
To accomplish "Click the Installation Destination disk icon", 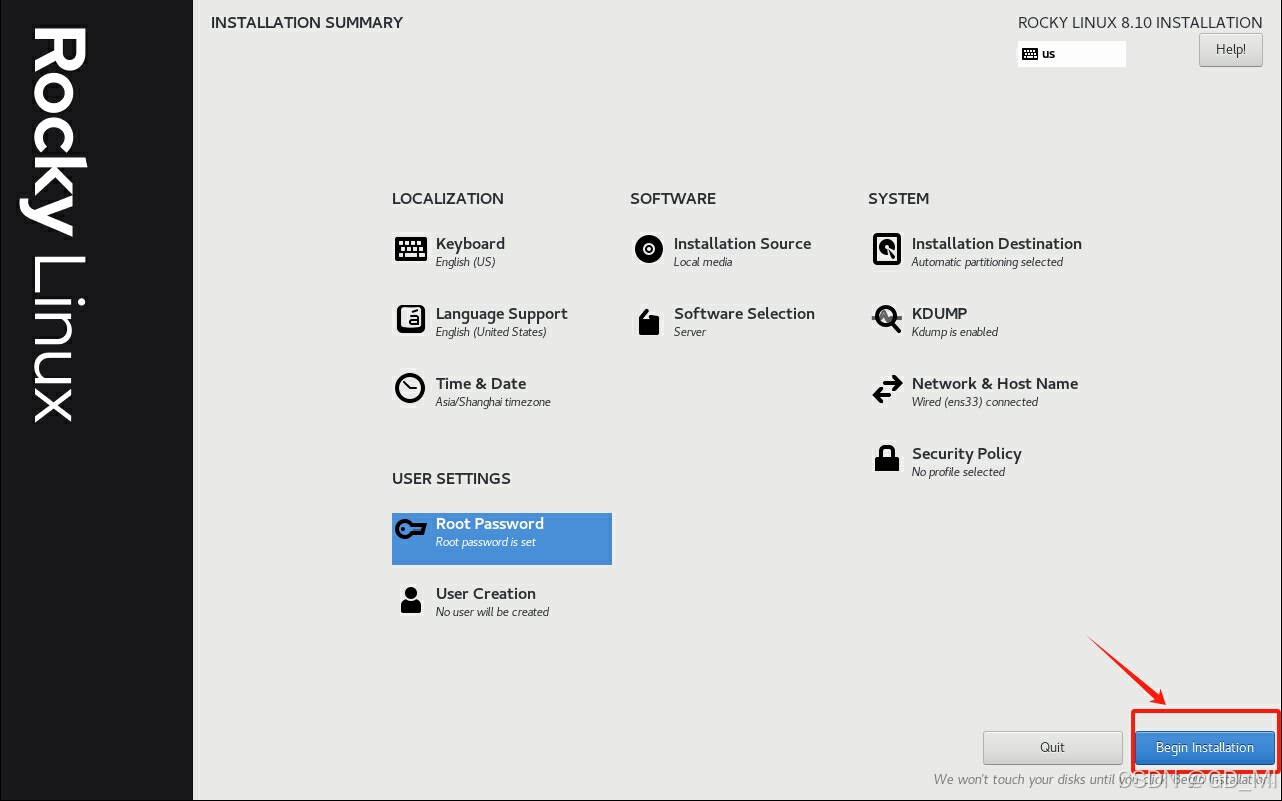I will coord(887,249).
